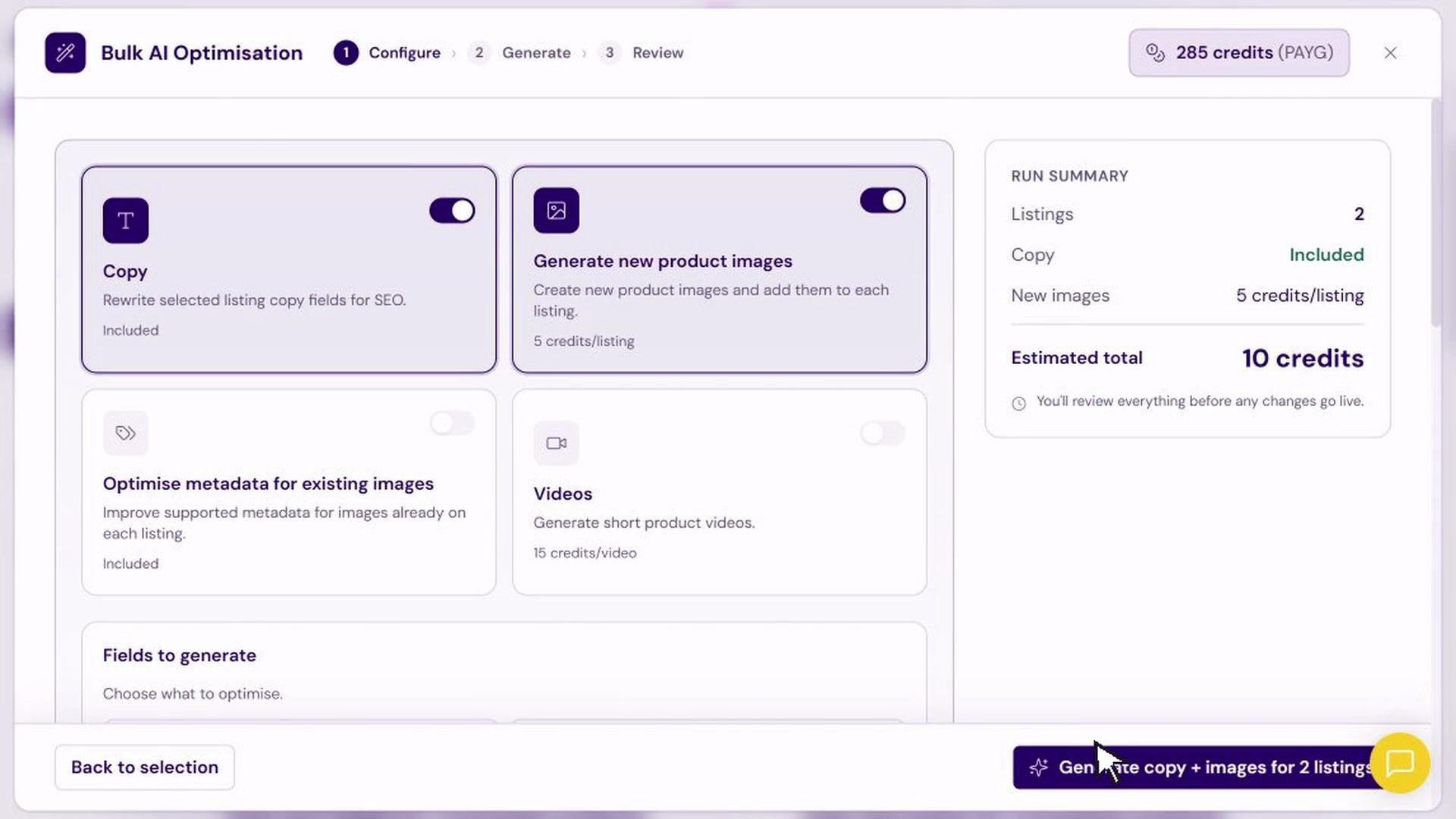The height and width of the screenshot is (819, 1456).
Task: Click the Videos camera icon
Action: point(557,443)
